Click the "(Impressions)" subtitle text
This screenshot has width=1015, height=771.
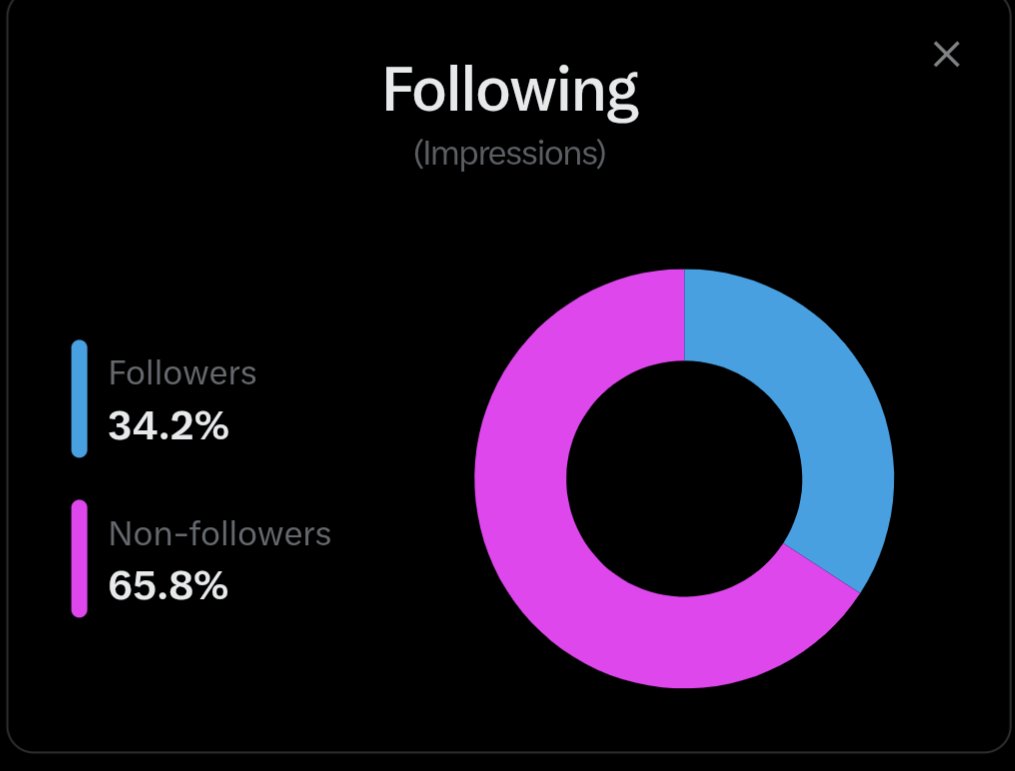(510, 154)
